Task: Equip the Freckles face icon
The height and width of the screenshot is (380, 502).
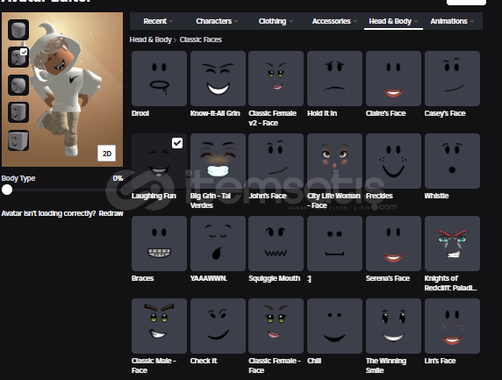Action: pos(393,161)
